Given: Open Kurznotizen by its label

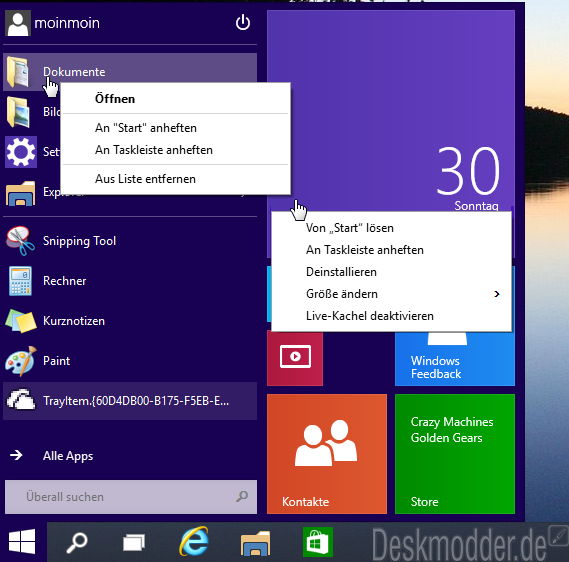Looking at the screenshot, I should [74, 321].
